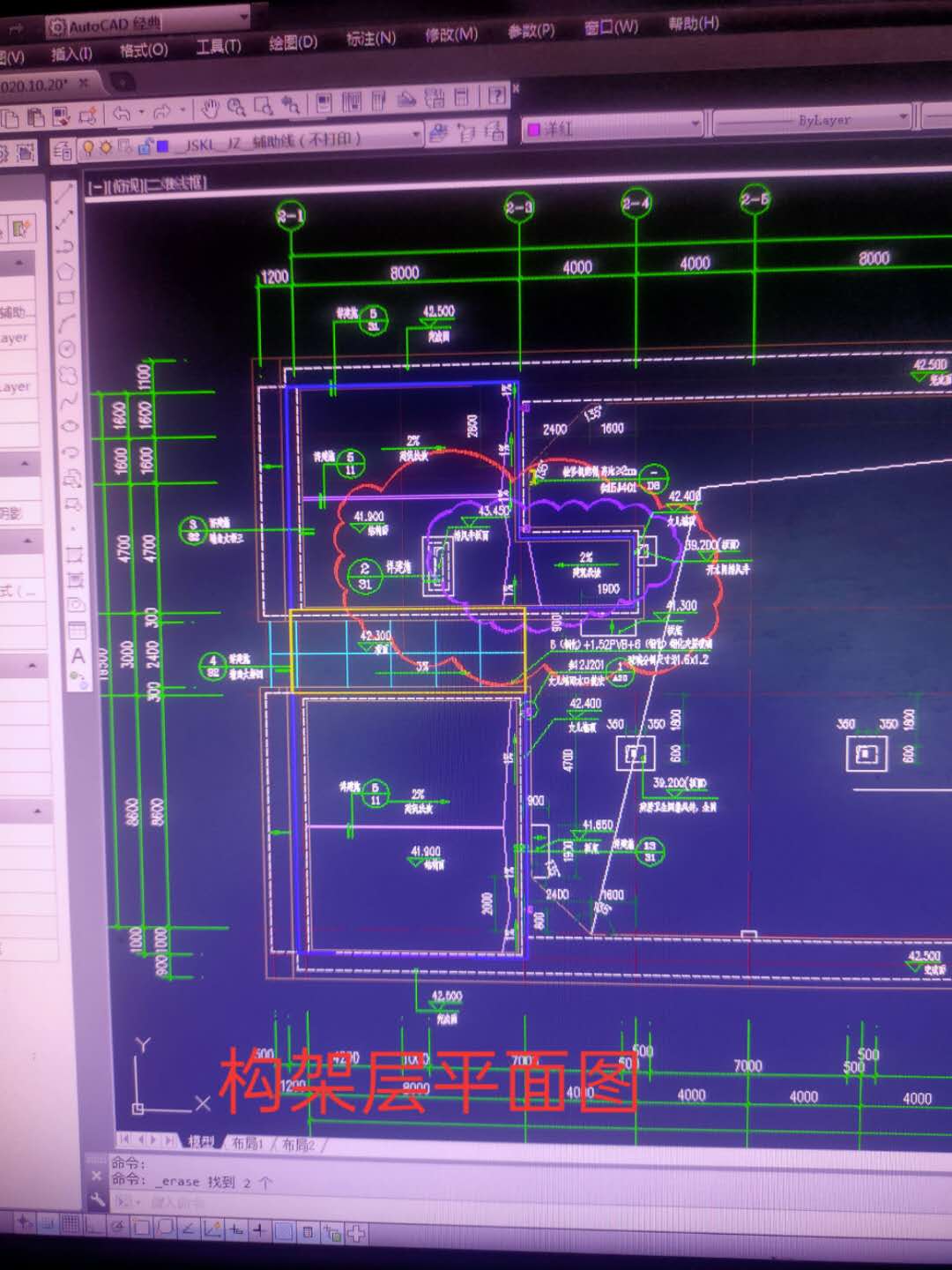Toggle Object Snap in status bar

(x=141, y=1227)
